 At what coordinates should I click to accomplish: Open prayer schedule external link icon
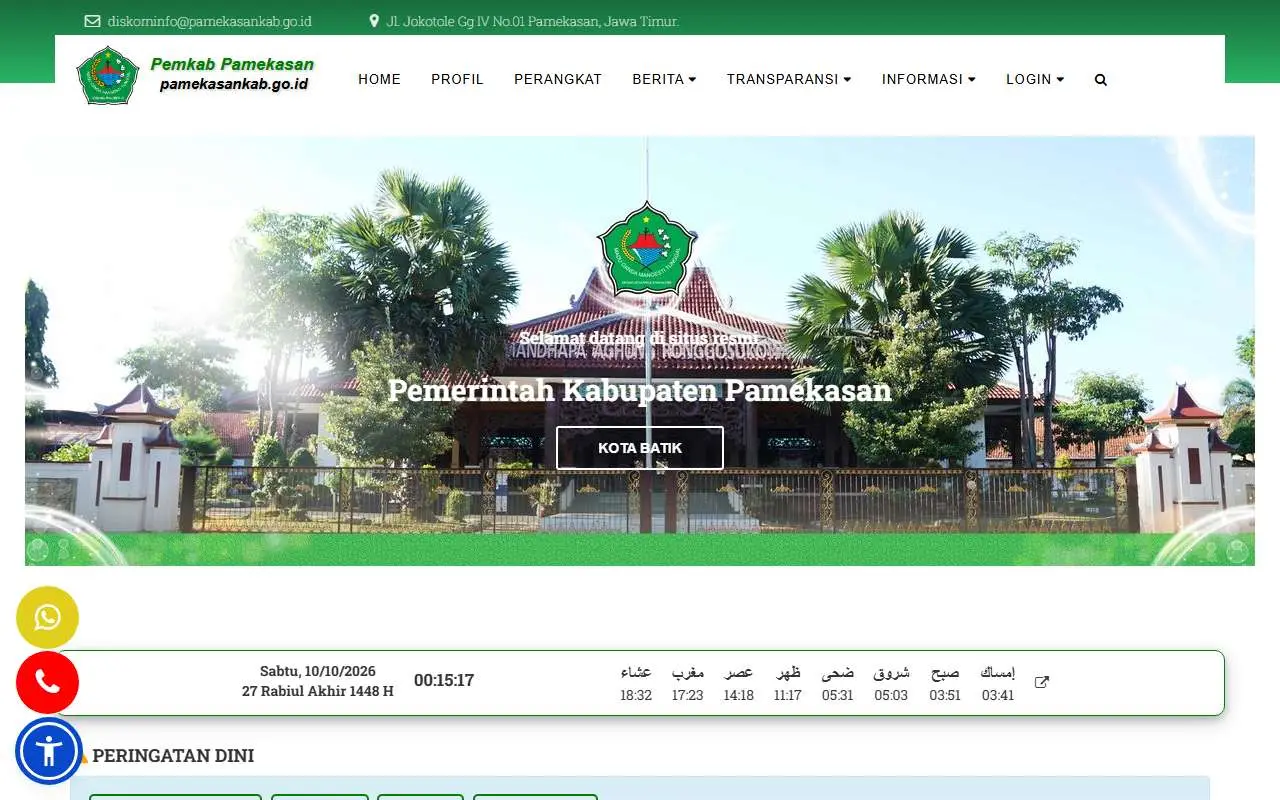1042,682
